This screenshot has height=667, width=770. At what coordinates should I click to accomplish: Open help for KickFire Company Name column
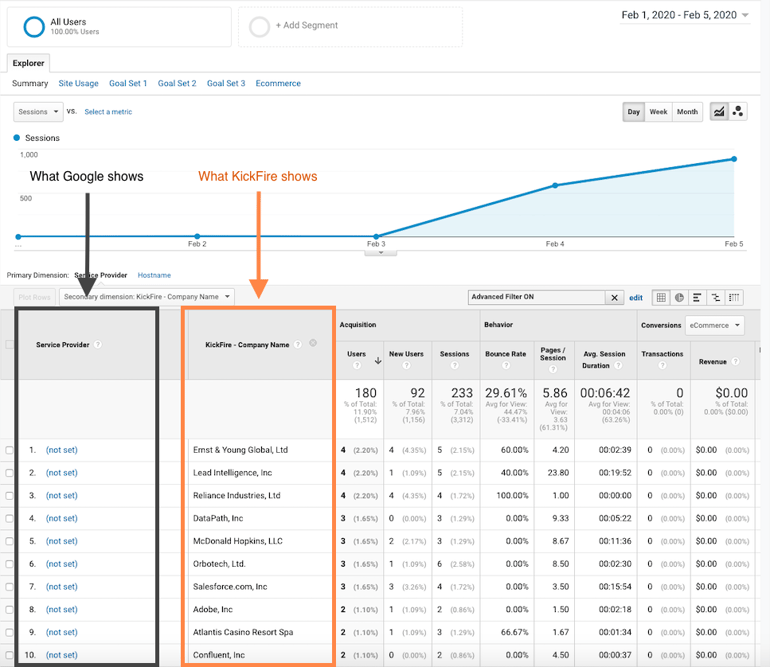point(297,344)
